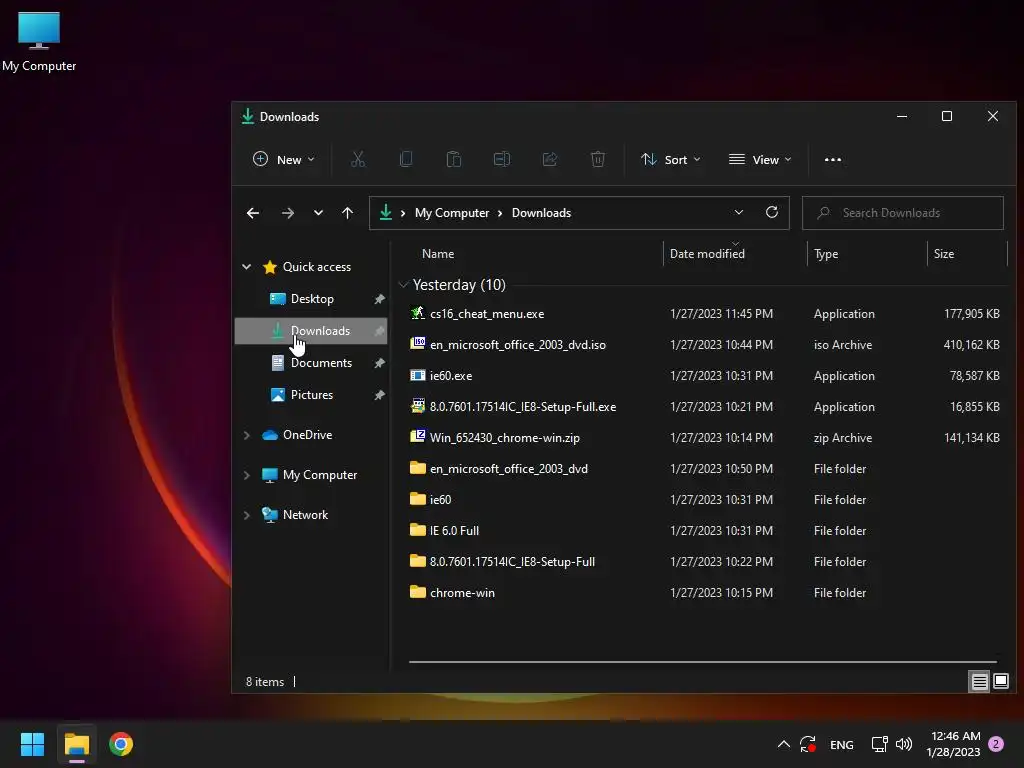
Task: Refresh the Downloads folder view
Action: (x=772, y=212)
